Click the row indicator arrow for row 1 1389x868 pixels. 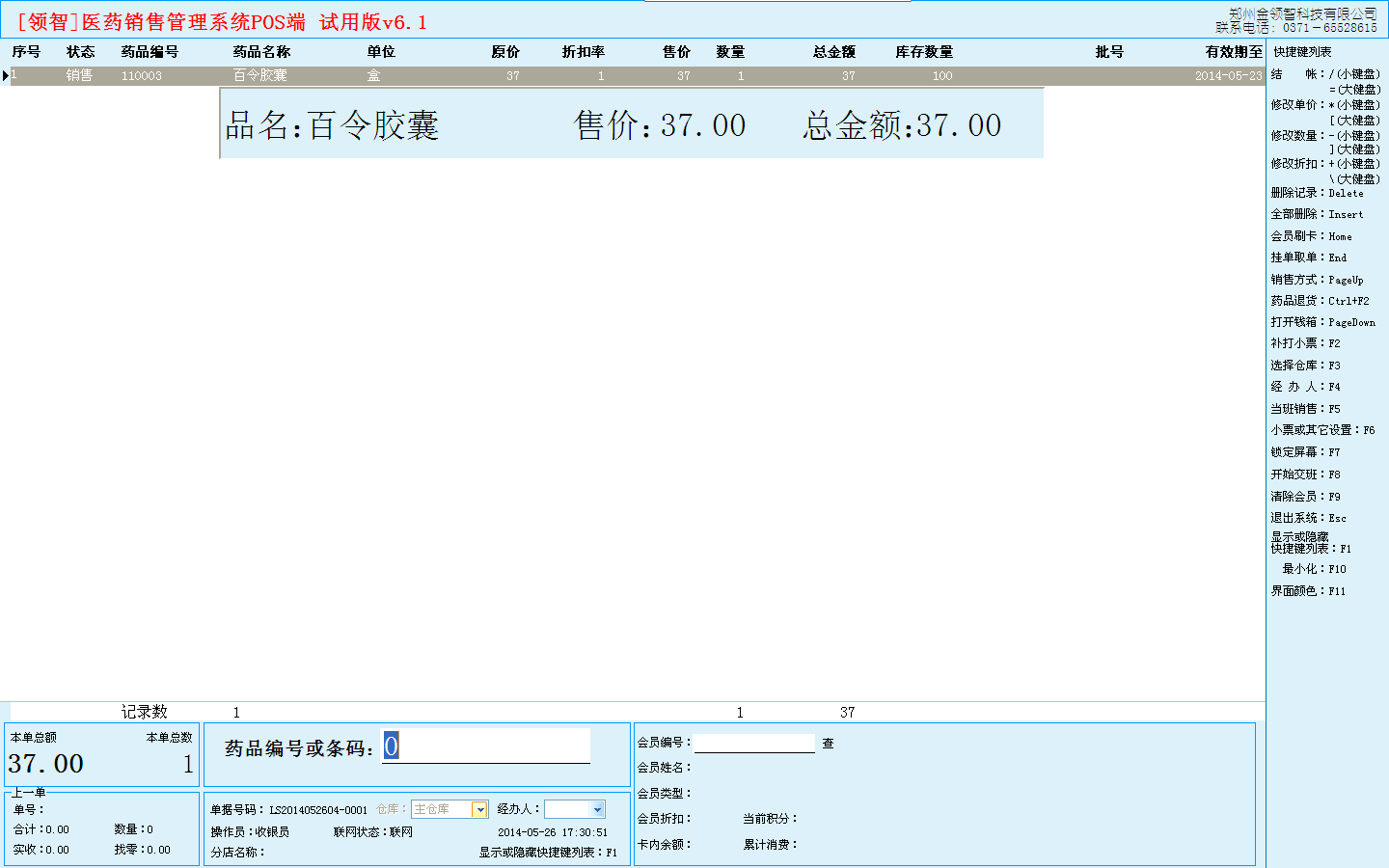tap(6, 75)
